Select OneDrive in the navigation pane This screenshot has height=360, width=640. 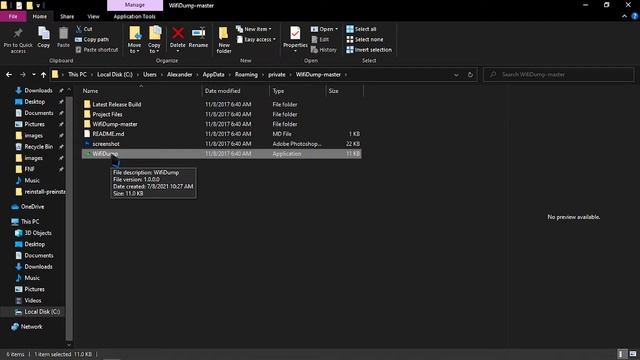32,207
